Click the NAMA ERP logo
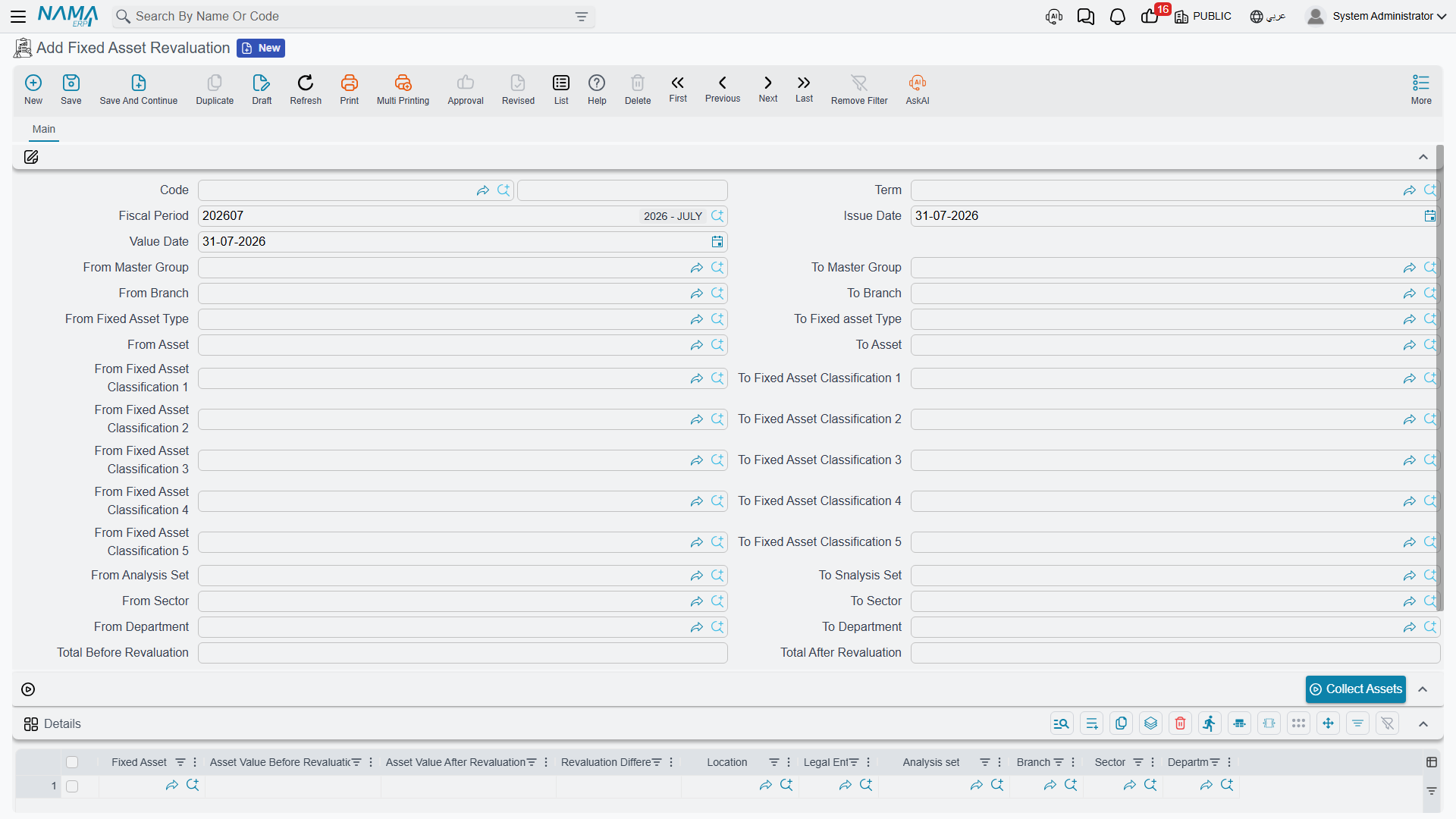The width and height of the screenshot is (1456, 819). click(x=68, y=16)
